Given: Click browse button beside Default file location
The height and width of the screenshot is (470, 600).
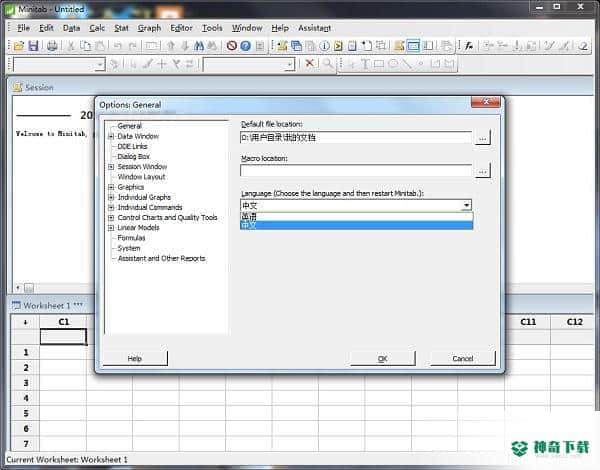Looking at the screenshot, I should [x=483, y=138].
